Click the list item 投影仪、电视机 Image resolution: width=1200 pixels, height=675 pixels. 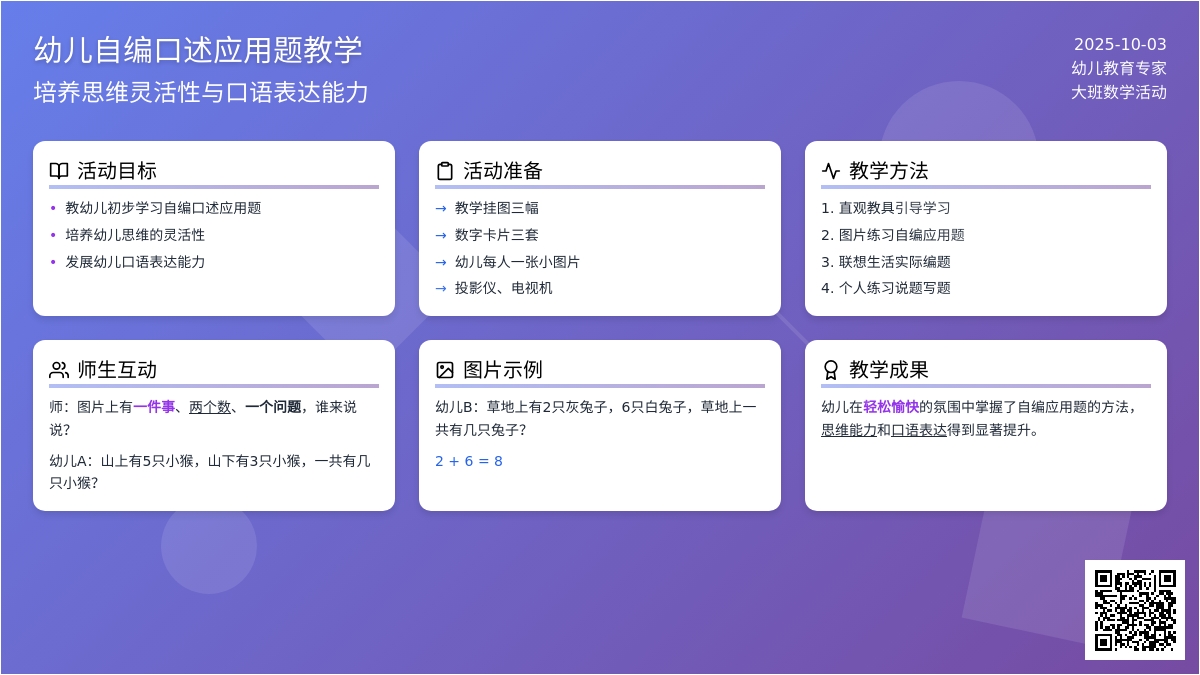504,288
